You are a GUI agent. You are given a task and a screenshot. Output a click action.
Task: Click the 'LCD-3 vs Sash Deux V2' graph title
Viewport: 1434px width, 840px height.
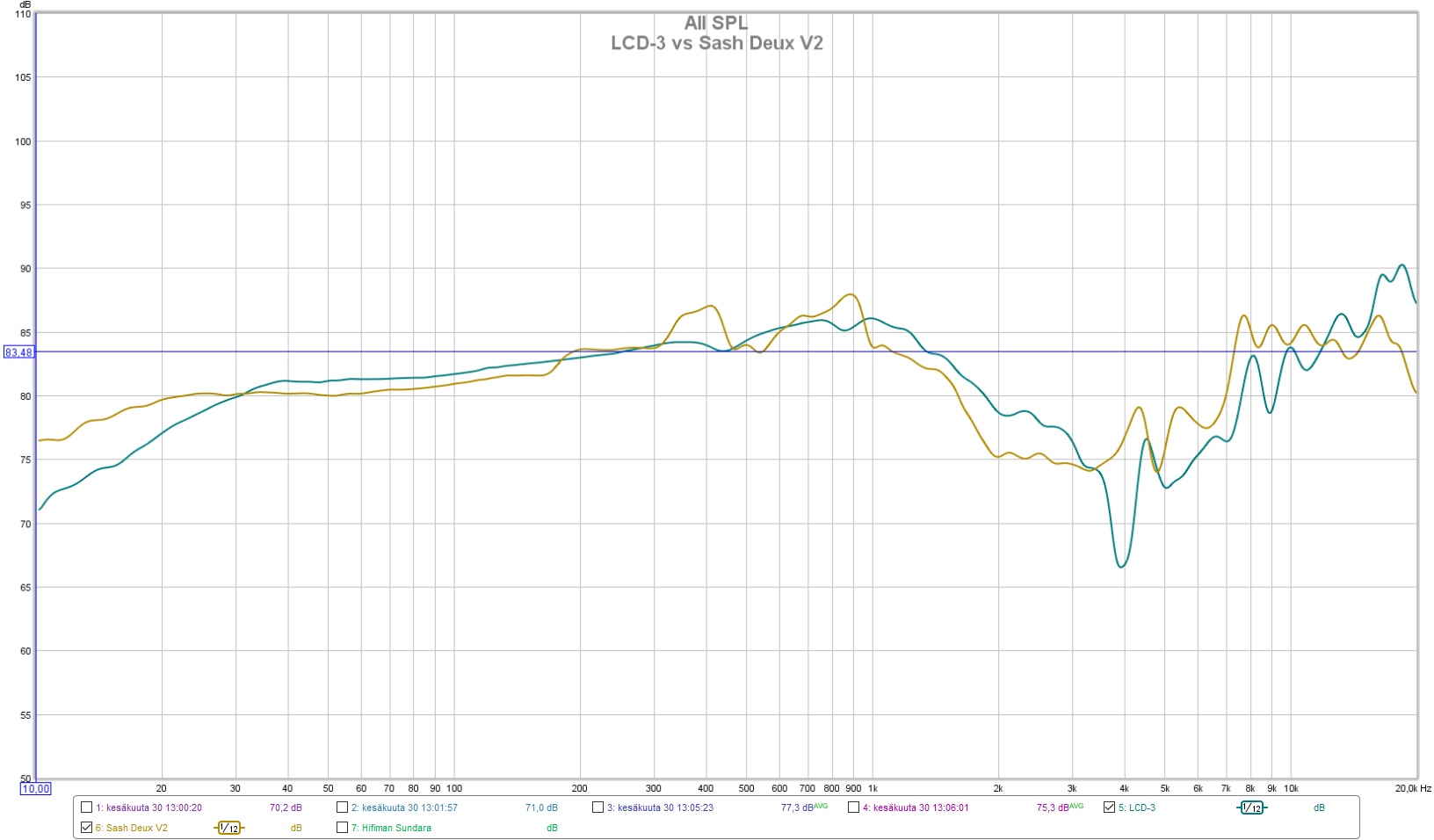click(717, 43)
